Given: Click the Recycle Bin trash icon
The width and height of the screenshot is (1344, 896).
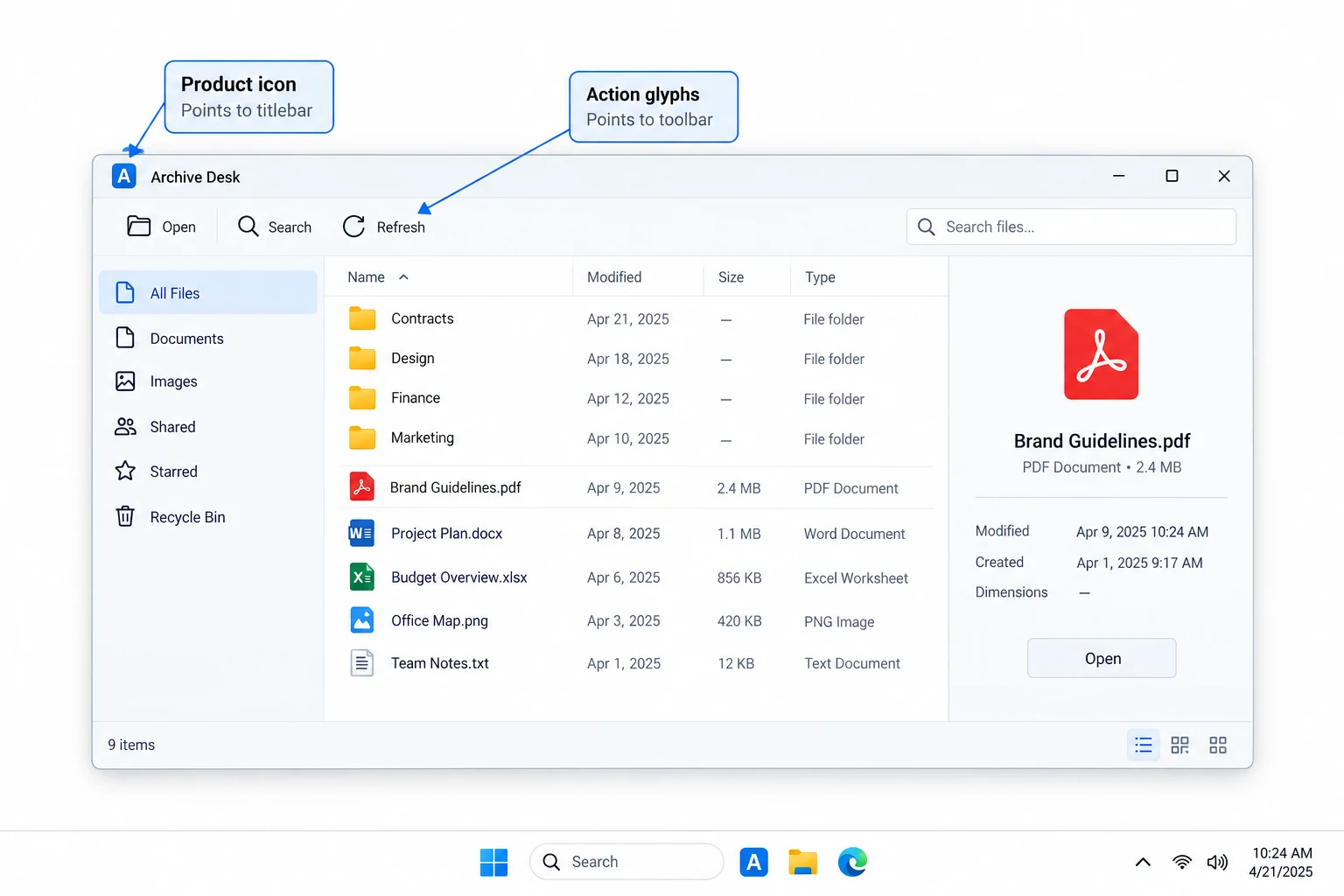Looking at the screenshot, I should [125, 516].
